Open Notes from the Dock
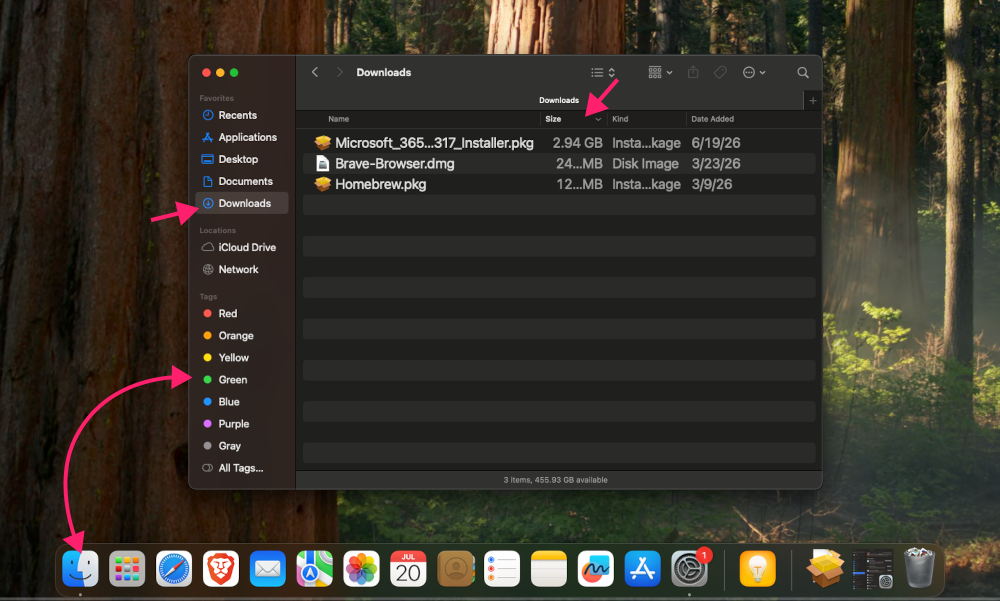The width and height of the screenshot is (1000, 601). (548, 568)
